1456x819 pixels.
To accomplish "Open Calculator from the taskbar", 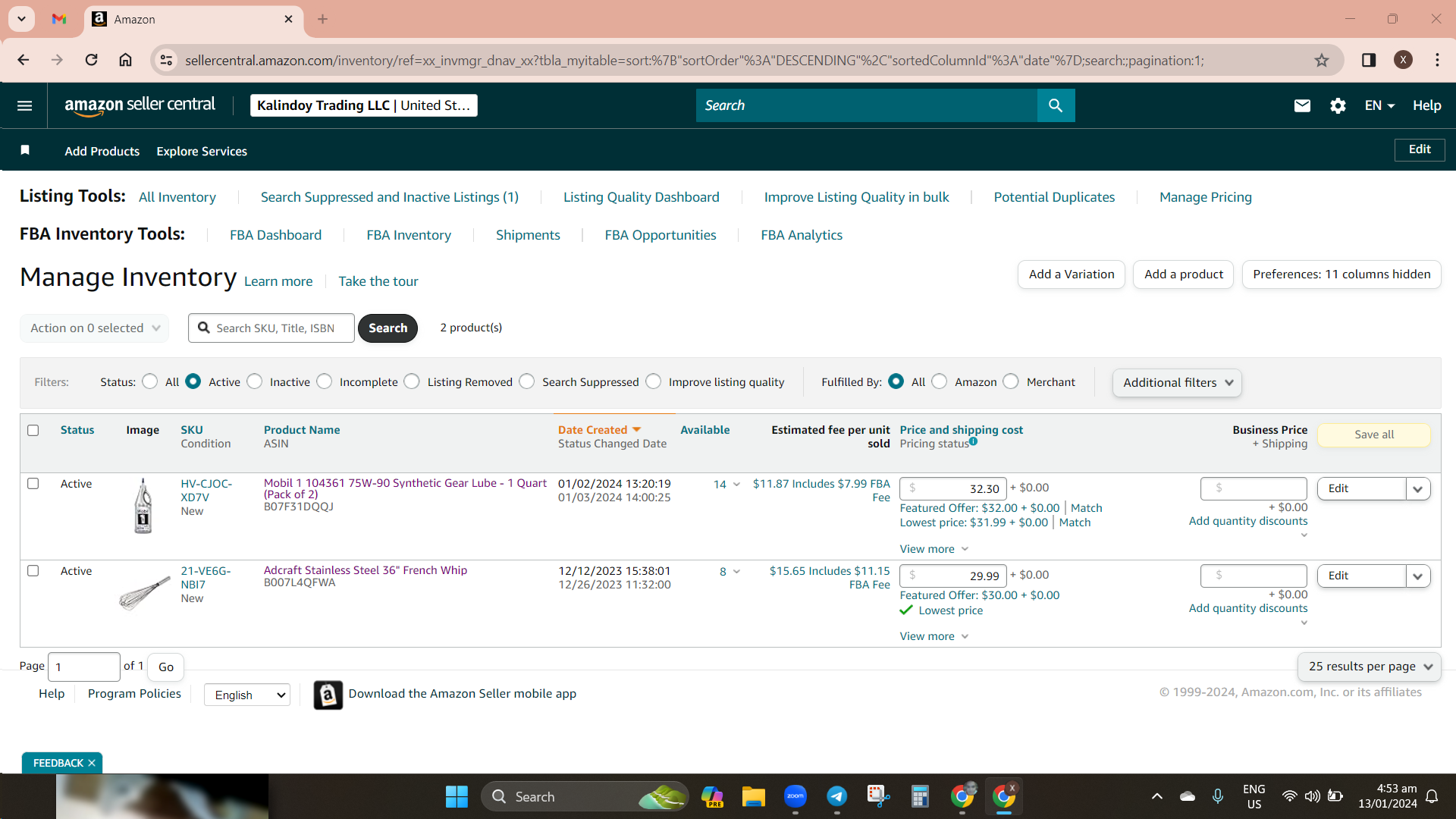I will click(x=920, y=796).
